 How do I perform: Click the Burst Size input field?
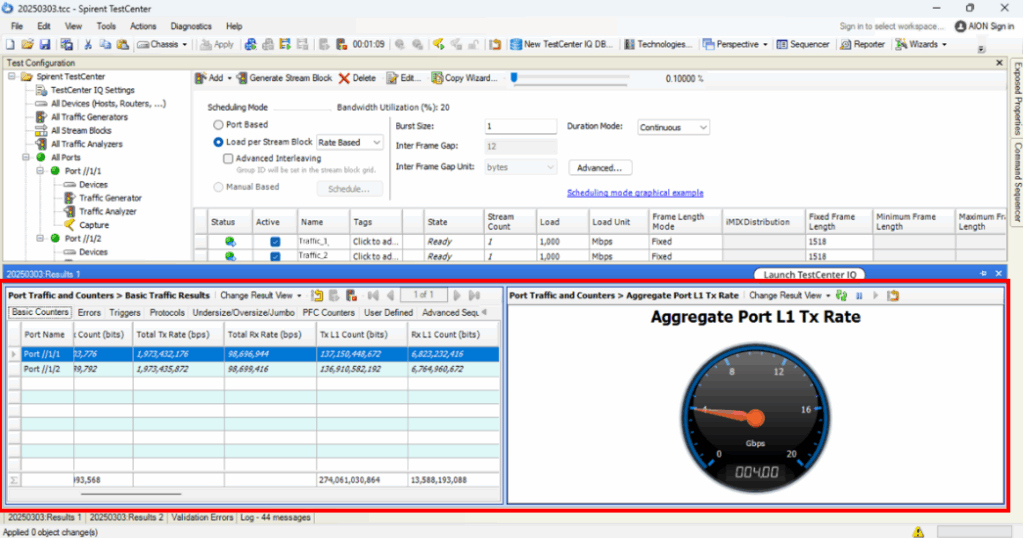coord(520,126)
